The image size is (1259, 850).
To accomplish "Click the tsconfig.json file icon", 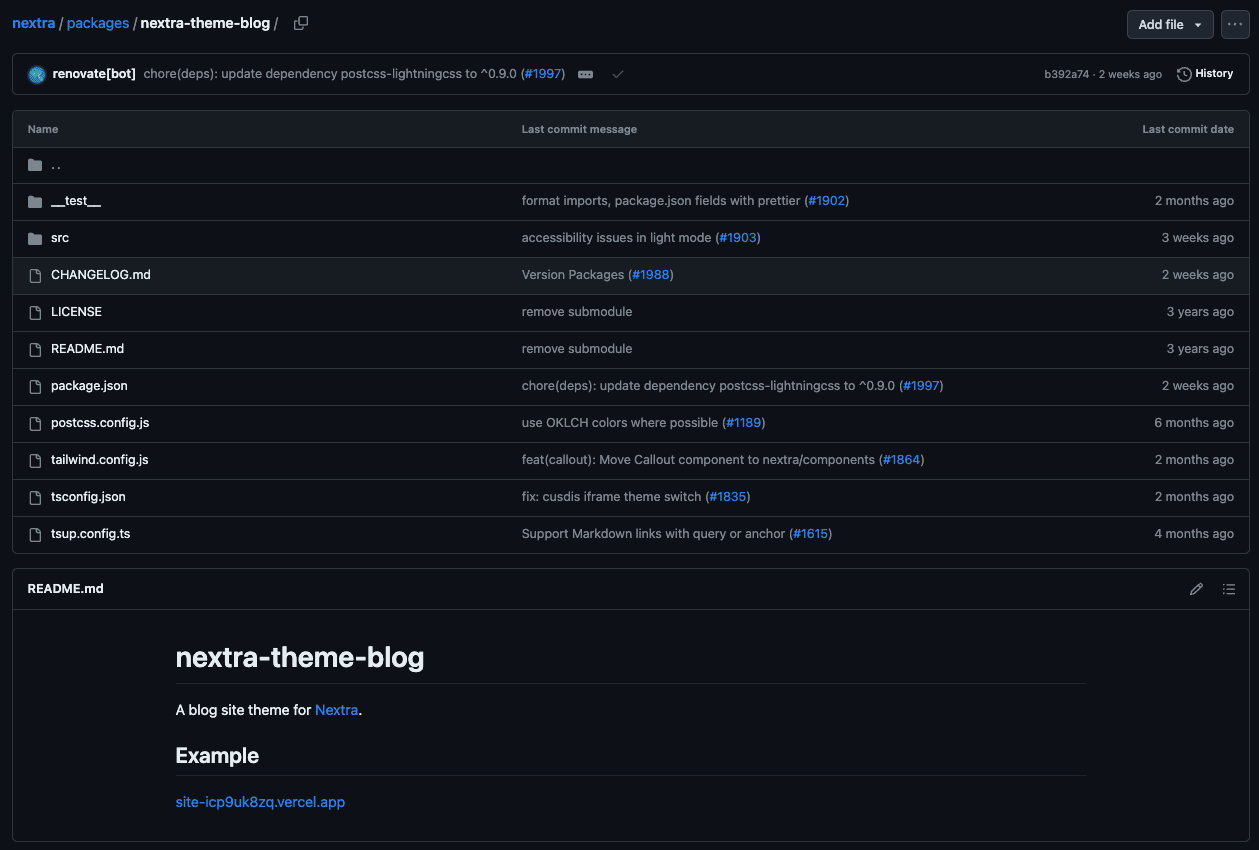I will [35, 497].
